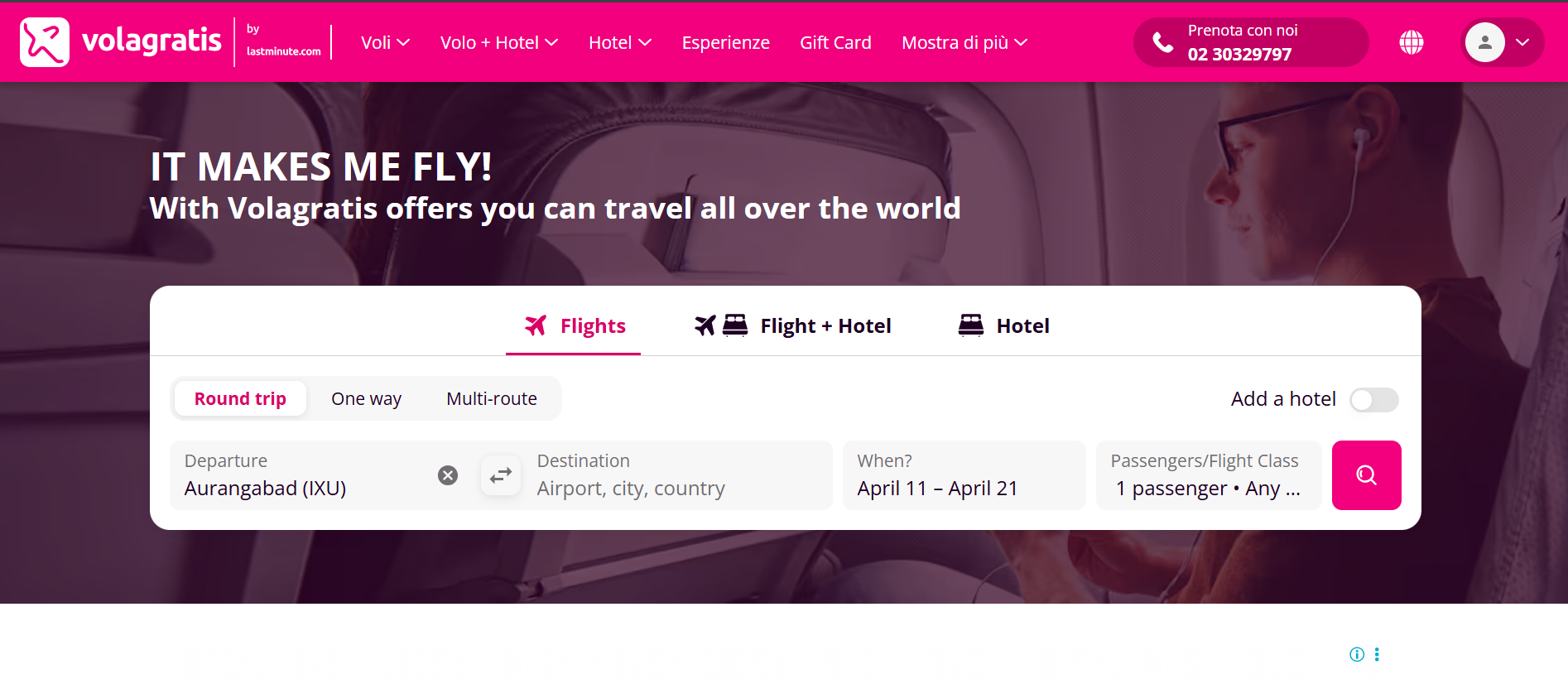Image resolution: width=1568 pixels, height=684 pixels.
Task: Open the Gift Card link
Action: (x=835, y=43)
